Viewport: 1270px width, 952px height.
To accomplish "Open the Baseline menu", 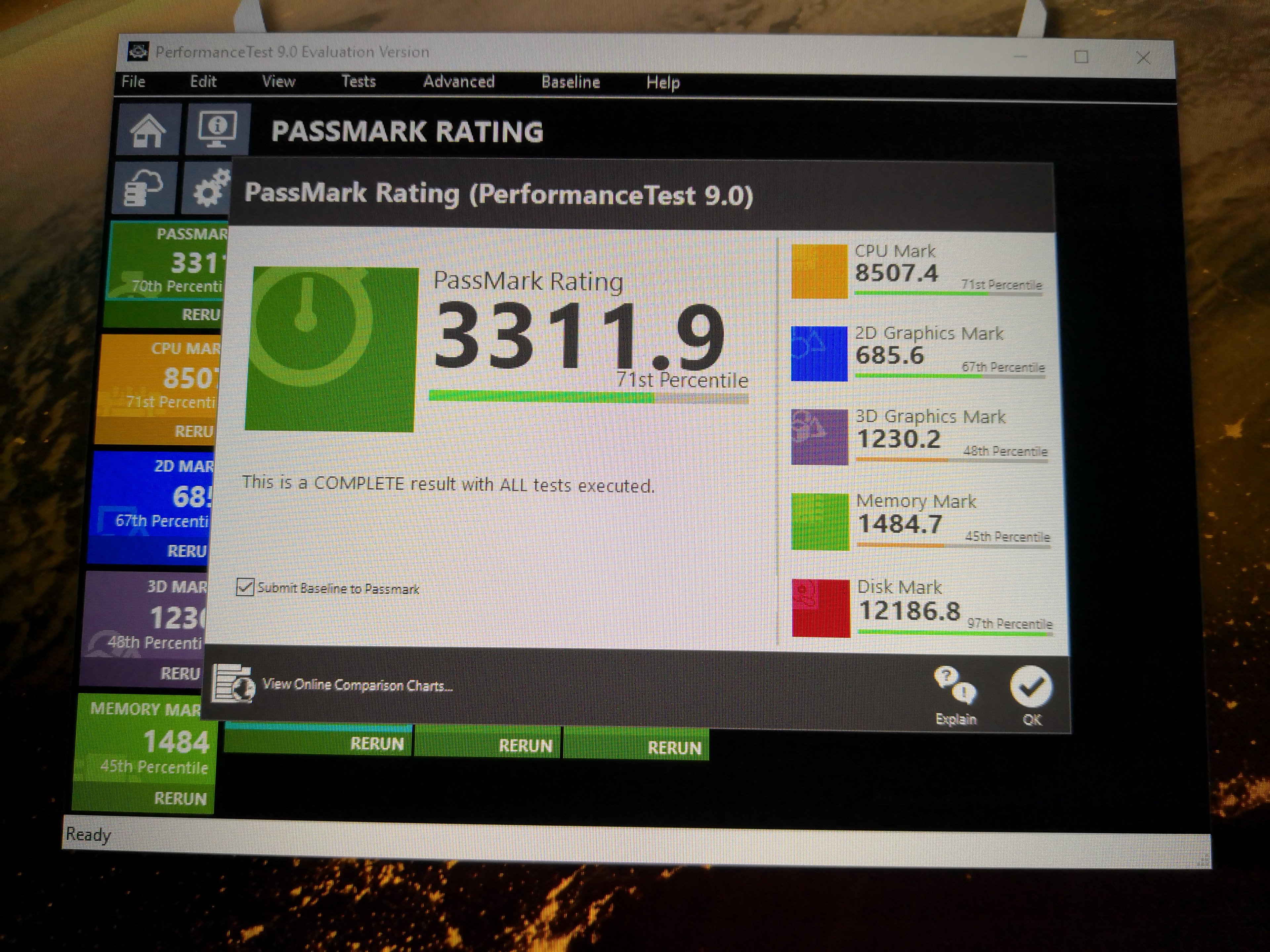I will (x=570, y=82).
